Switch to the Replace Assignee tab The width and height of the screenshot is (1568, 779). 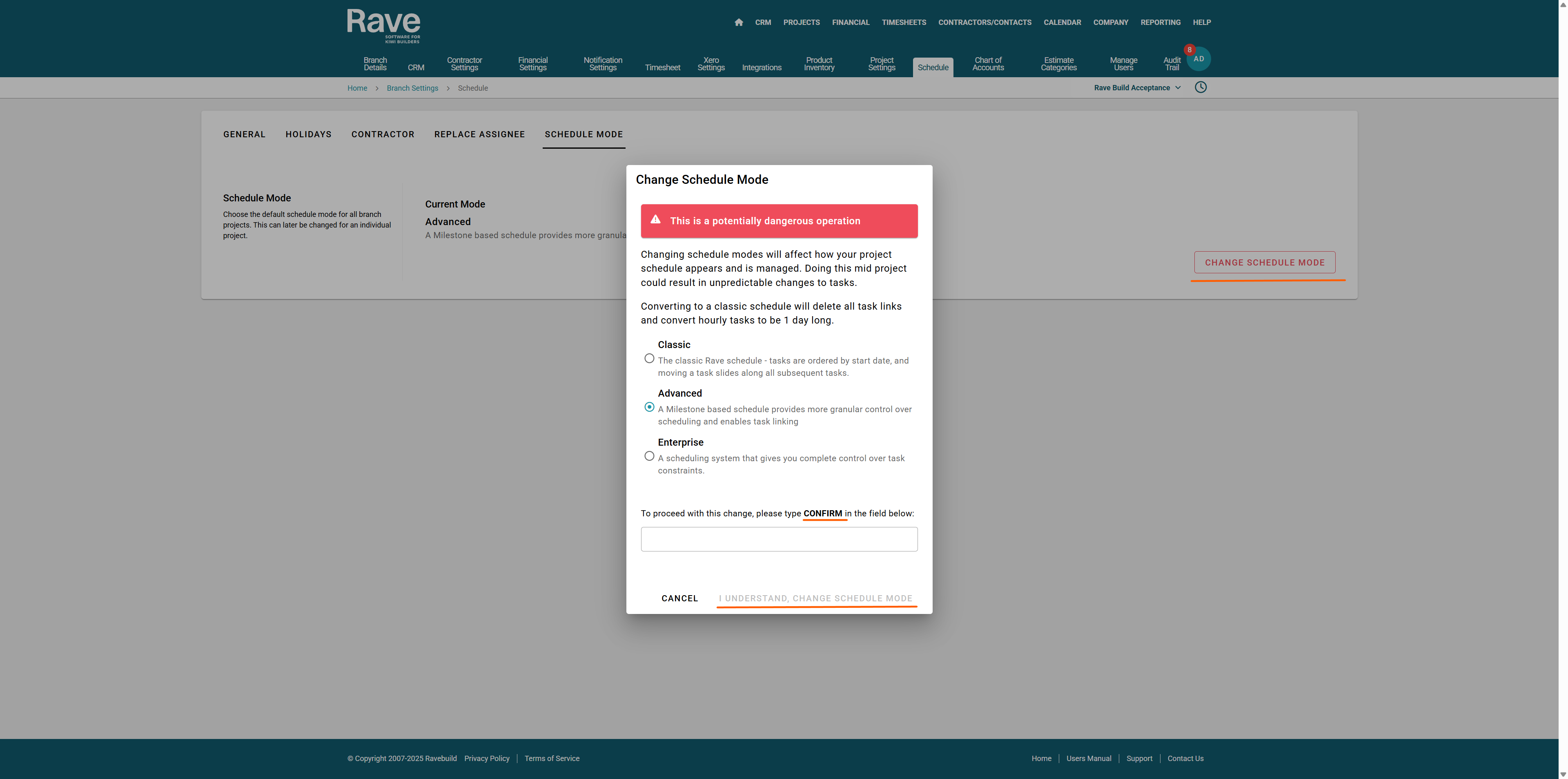pos(479,135)
